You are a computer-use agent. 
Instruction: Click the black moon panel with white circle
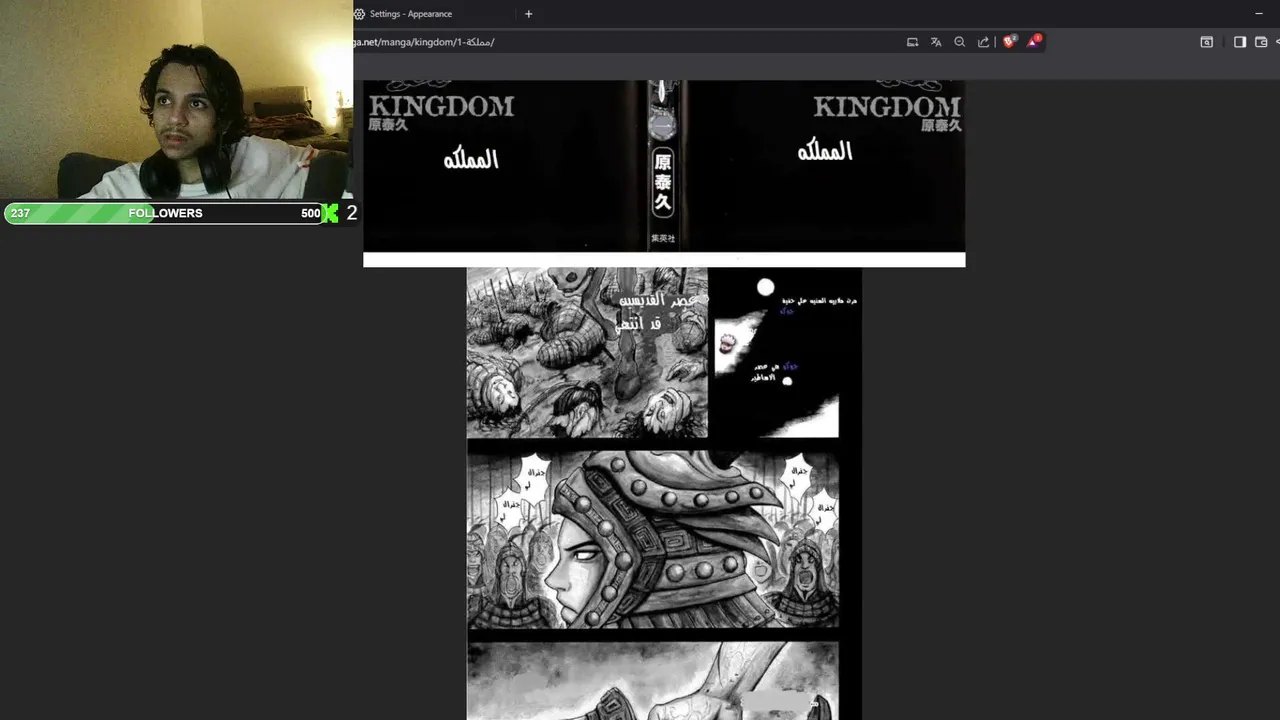[775, 353]
